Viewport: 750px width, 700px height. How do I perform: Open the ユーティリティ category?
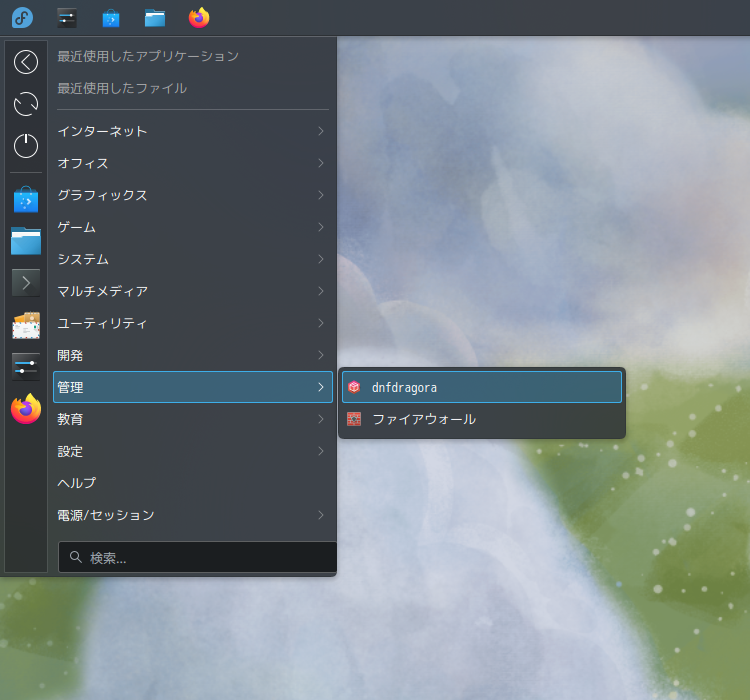(x=193, y=323)
